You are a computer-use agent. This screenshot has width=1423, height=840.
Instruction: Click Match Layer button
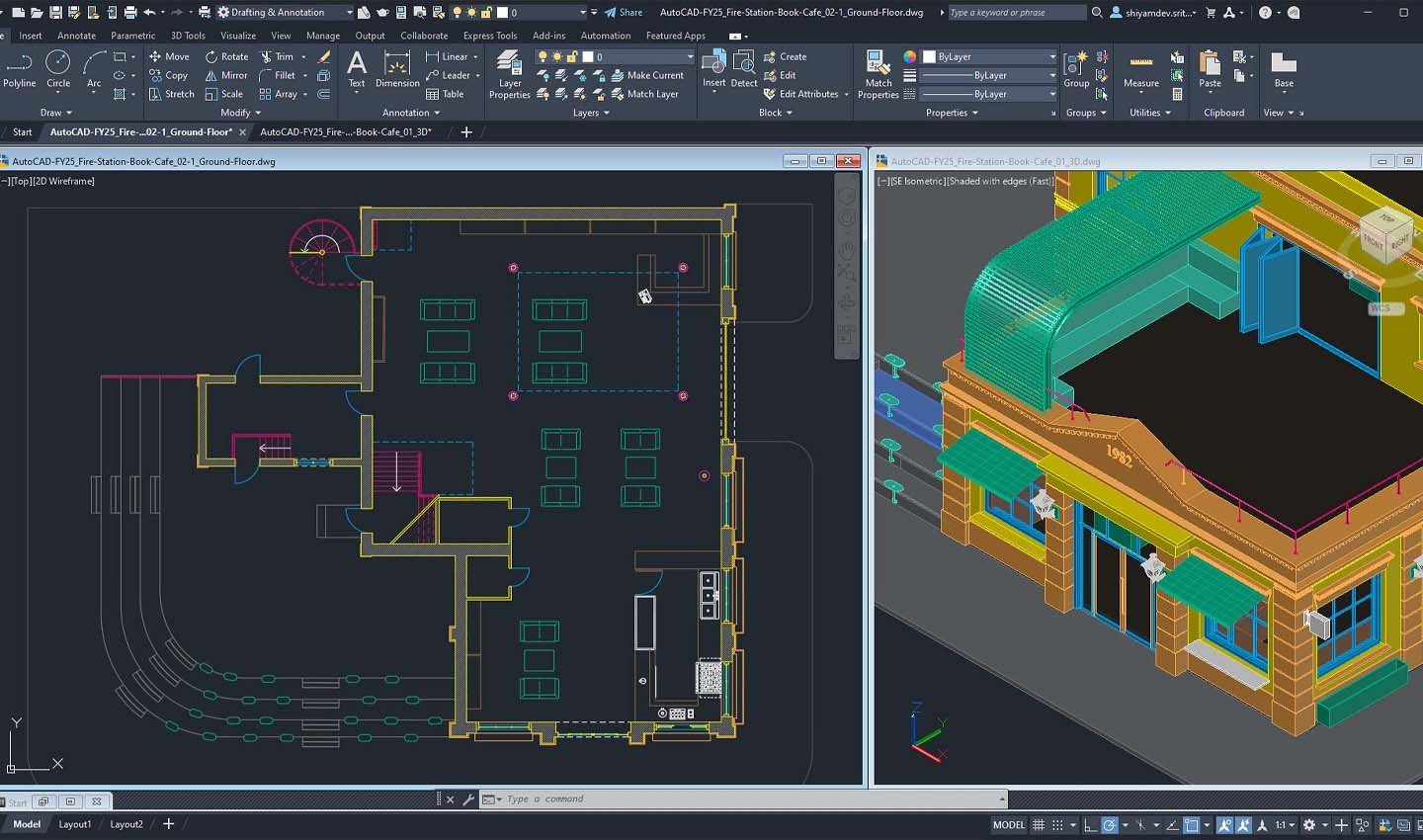[x=645, y=94]
